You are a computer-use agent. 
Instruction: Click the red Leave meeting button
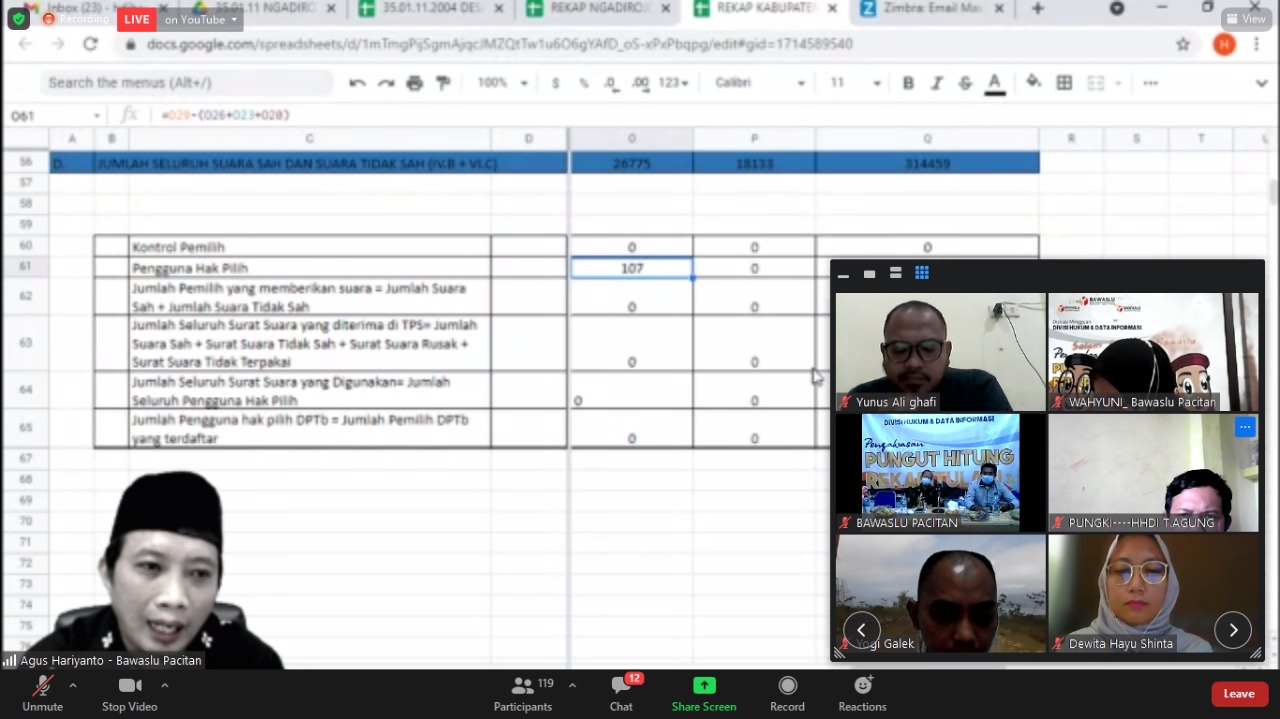[1238, 693]
